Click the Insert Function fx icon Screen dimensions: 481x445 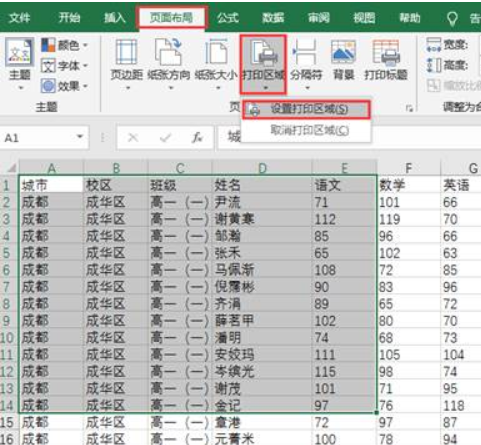[x=197, y=137]
